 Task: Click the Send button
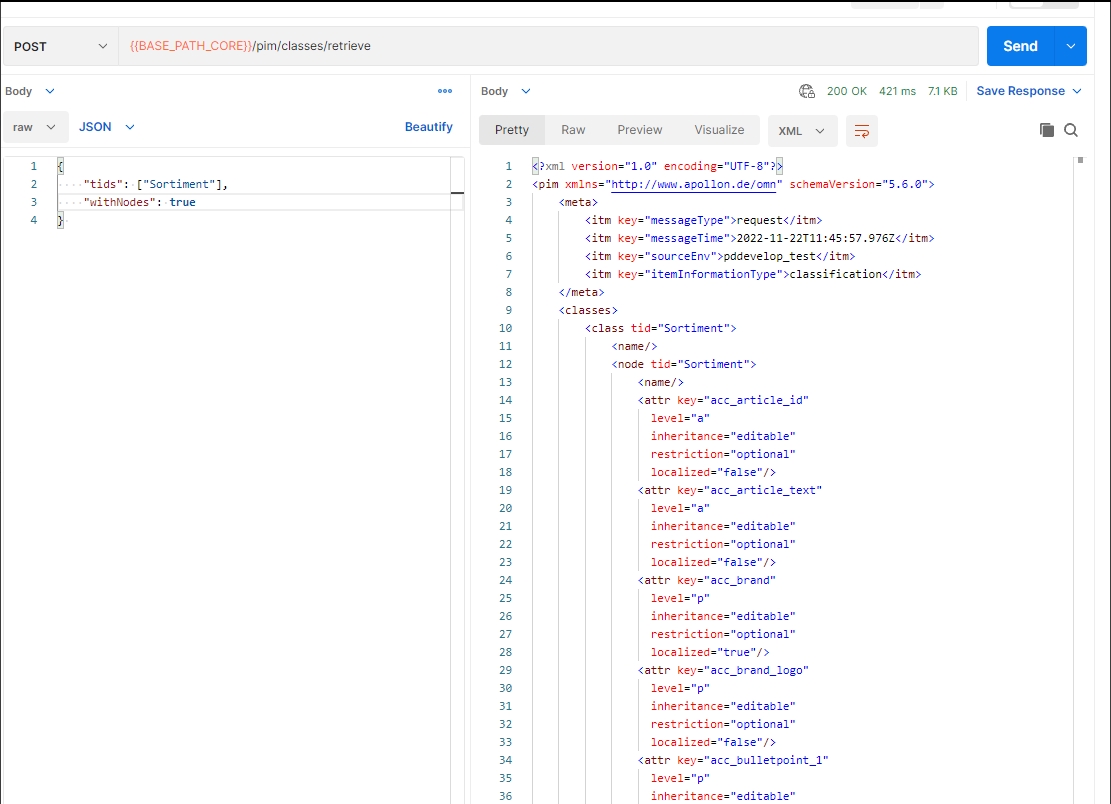(x=1020, y=46)
